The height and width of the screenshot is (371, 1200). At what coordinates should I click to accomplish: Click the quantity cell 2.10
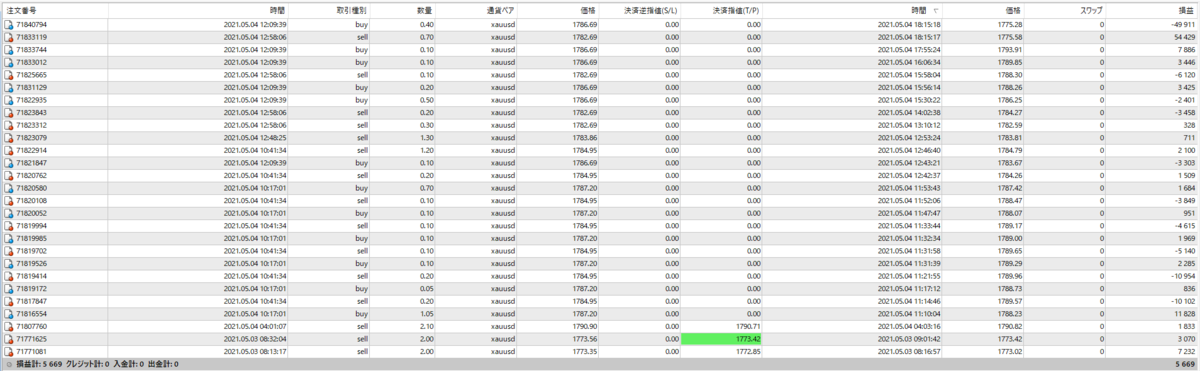click(426, 327)
